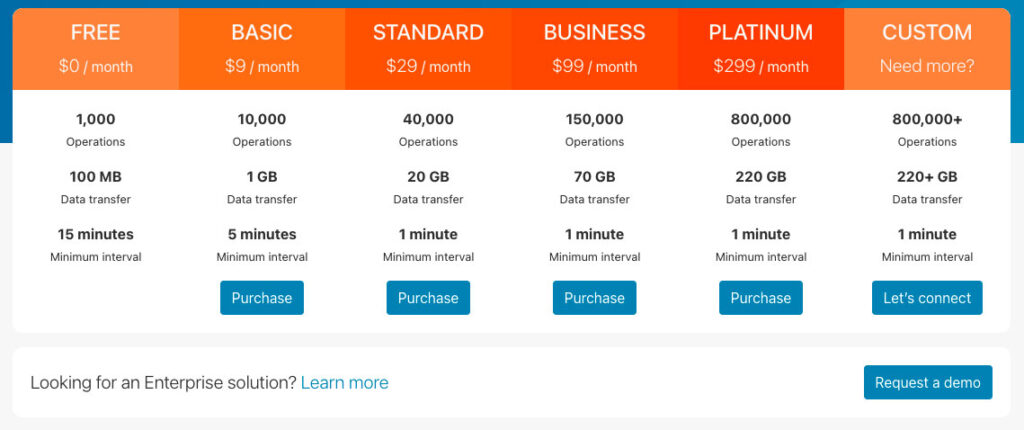Select the BUSINESS plan header
1024x430 pixels.
(x=594, y=49)
